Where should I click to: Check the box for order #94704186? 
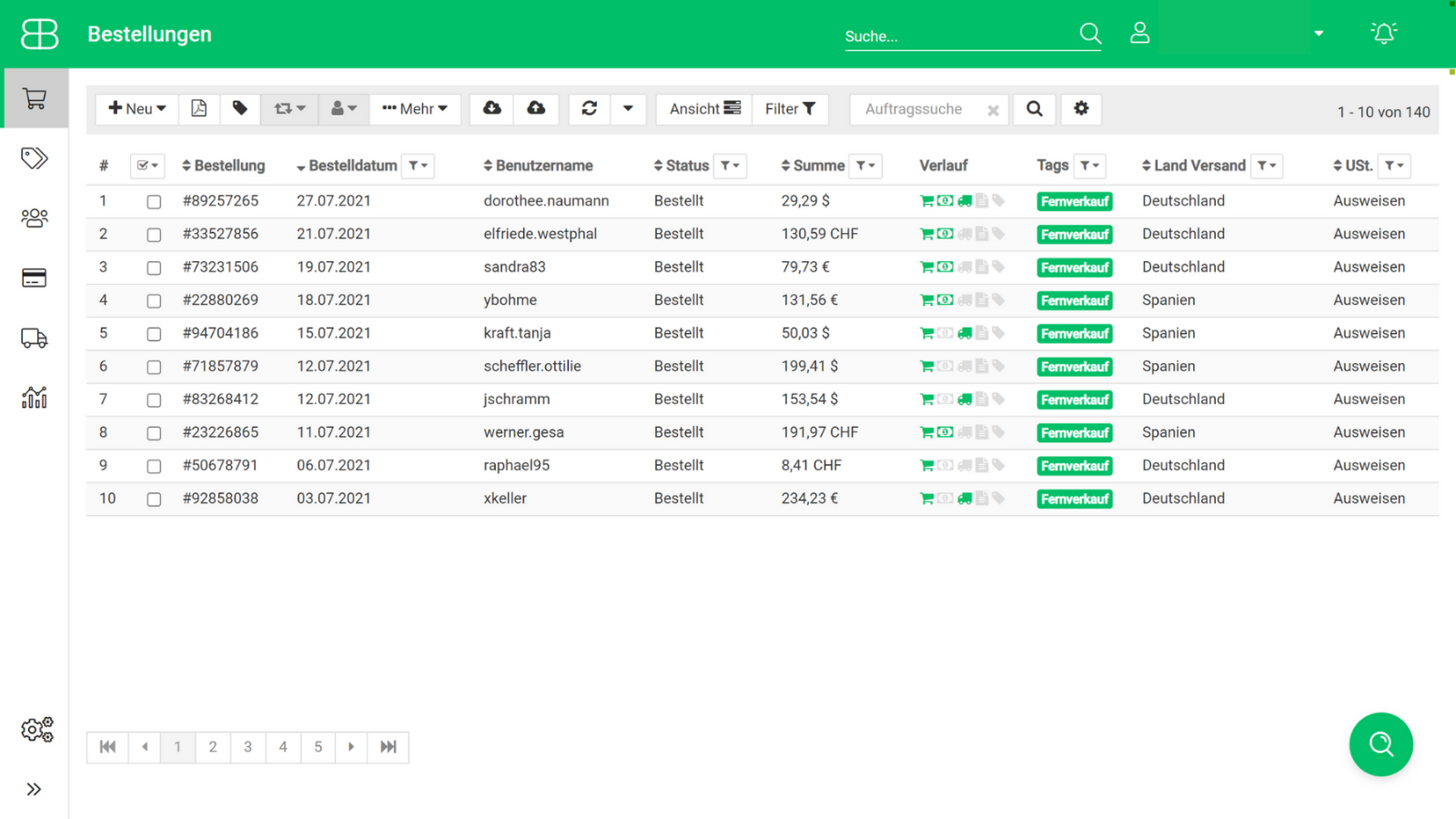pos(154,334)
